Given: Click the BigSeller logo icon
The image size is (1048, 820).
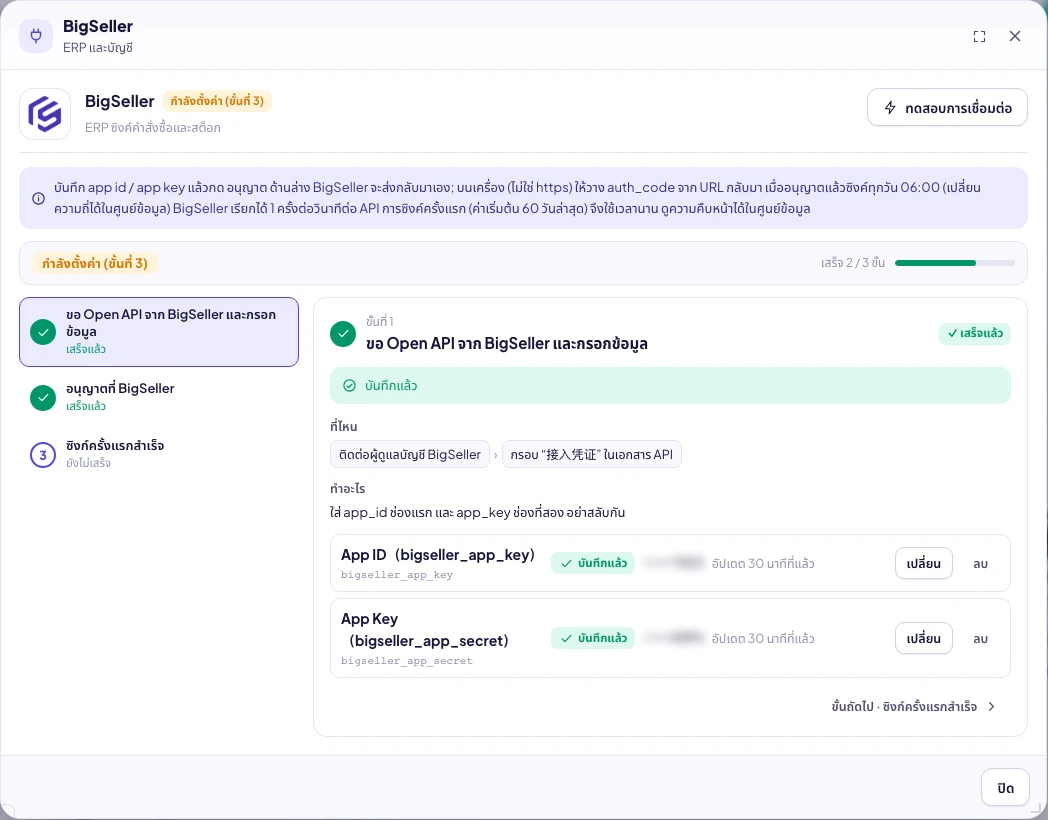Looking at the screenshot, I should coord(45,114).
